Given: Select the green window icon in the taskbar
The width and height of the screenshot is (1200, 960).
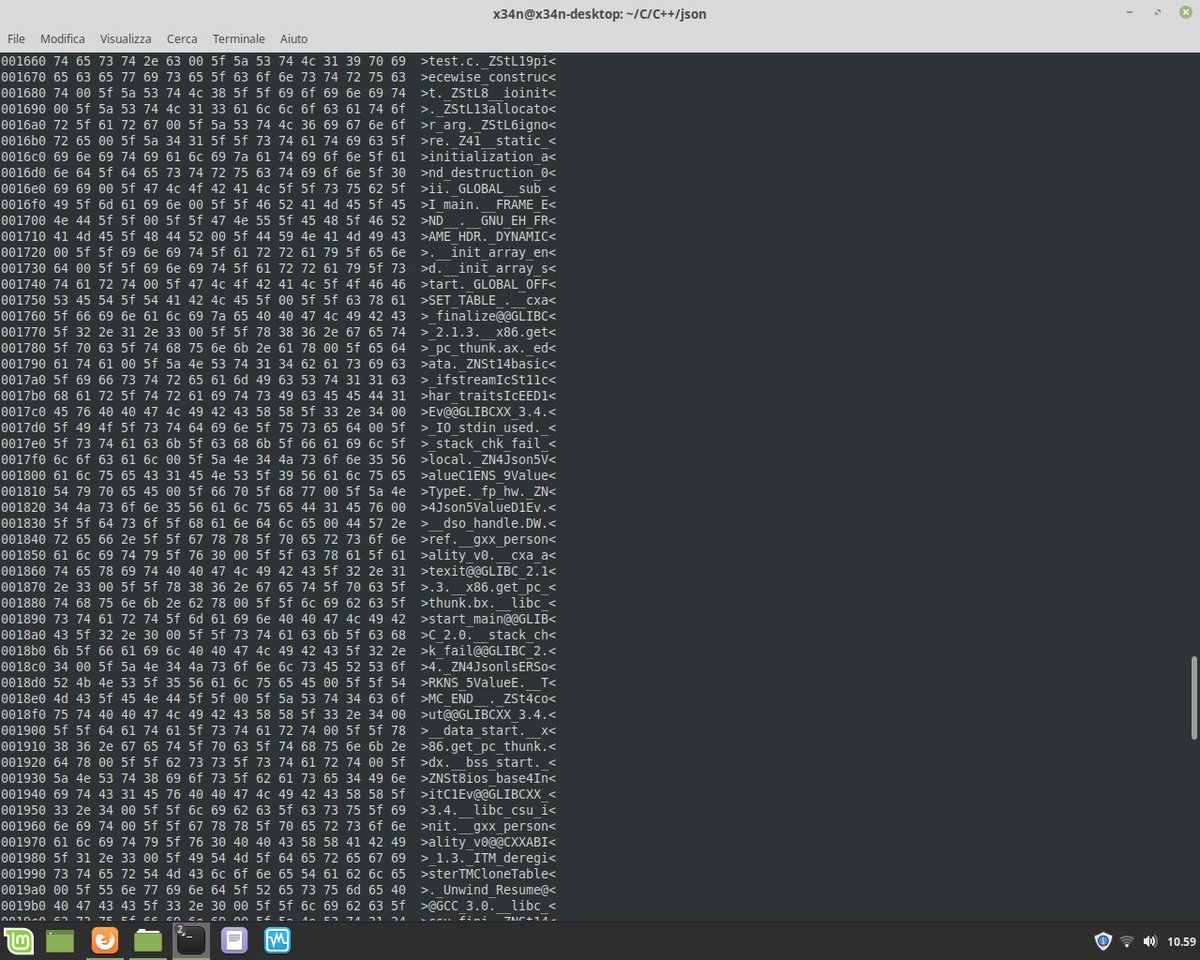Looking at the screenshot, I should [62, 940].
